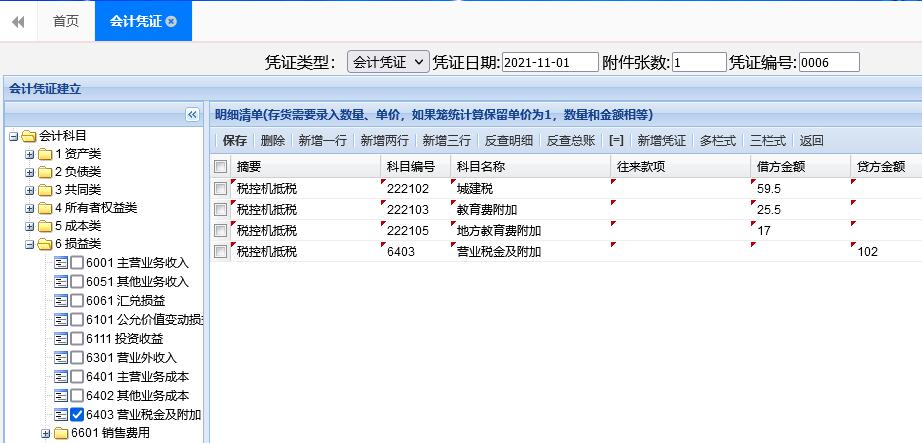Check the 6401 主营业务成本 checkbox
The height and width of the screenshot is (443, 922).
click(77, 377)
